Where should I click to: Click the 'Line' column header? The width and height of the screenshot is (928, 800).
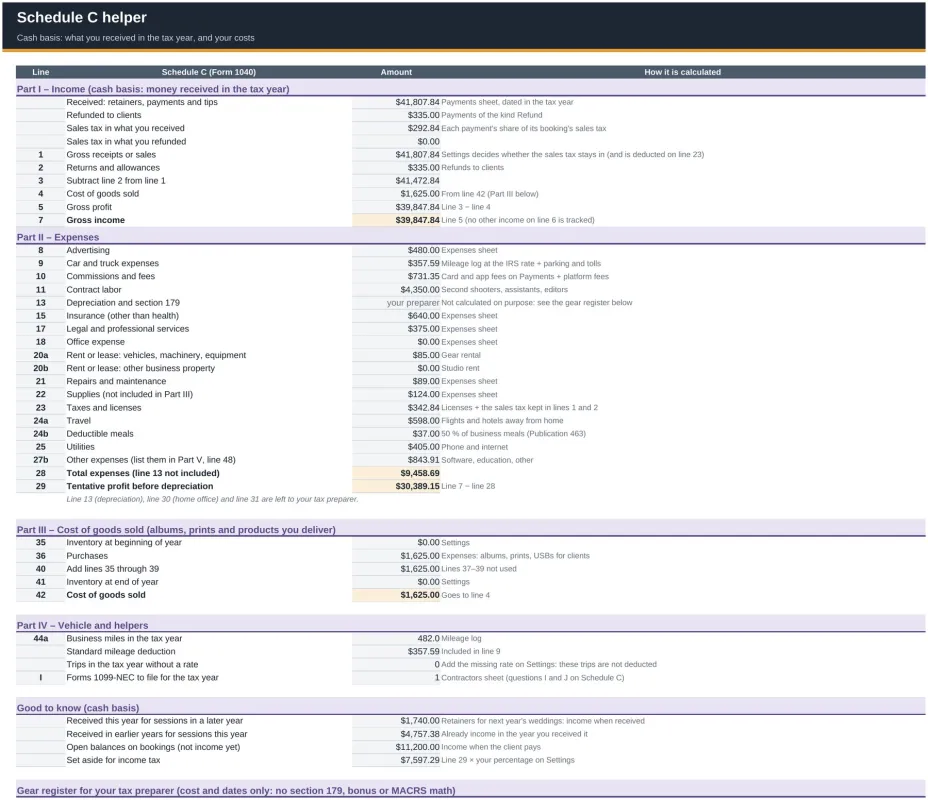click(x=40, y=72)
